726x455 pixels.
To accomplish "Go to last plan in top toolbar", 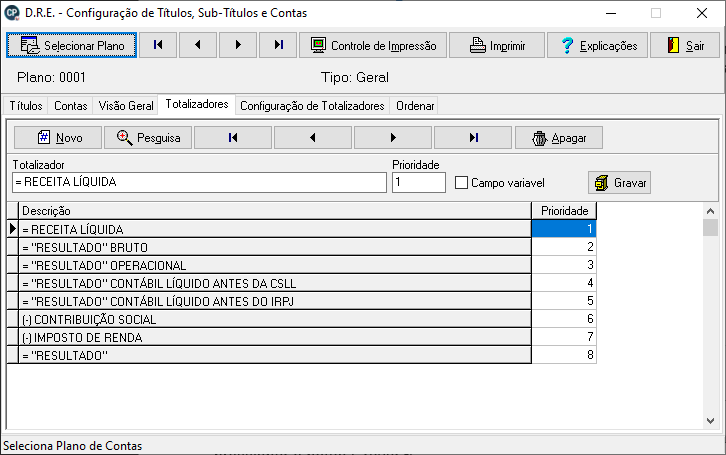I will point(278,45).
